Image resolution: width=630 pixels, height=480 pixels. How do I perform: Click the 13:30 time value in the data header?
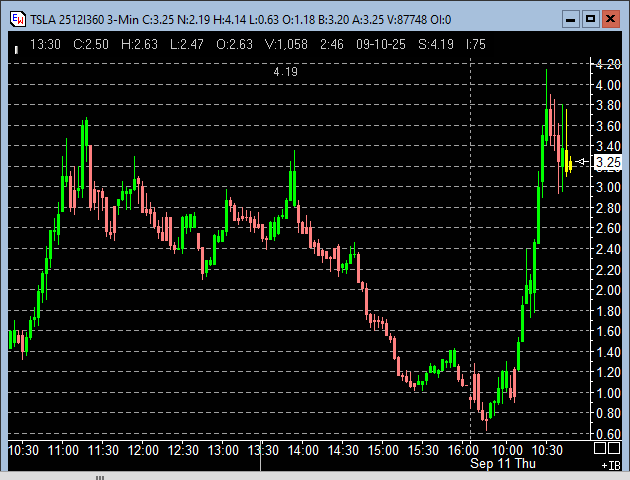(x=45, y=44)
